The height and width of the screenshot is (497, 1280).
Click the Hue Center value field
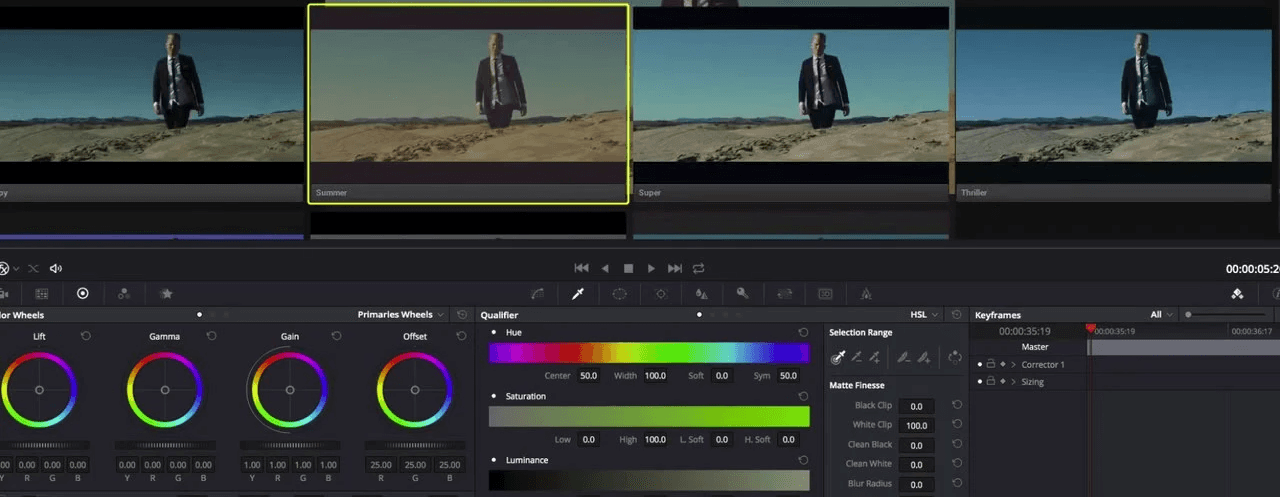tap(588, 376)
